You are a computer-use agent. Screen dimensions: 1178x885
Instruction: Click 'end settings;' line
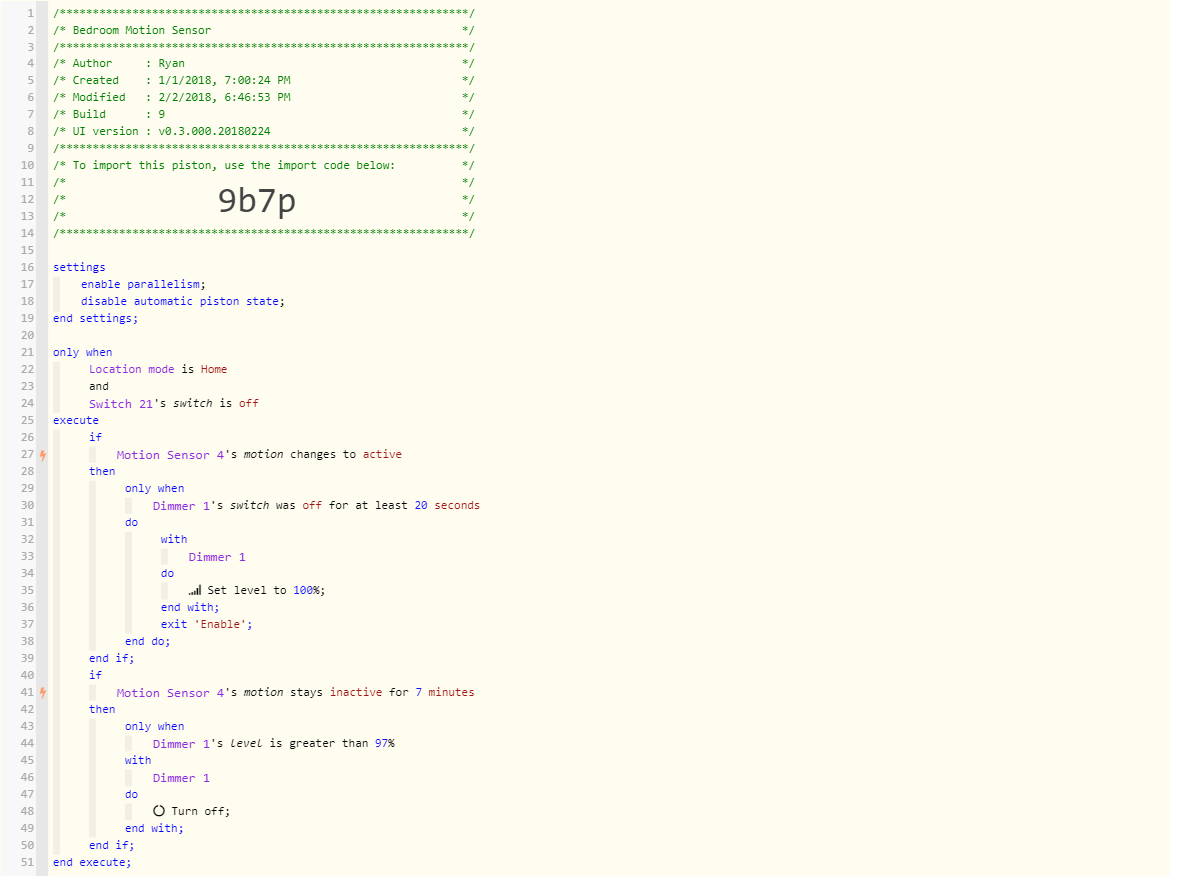pyautogui.click(x=95, y=319)
